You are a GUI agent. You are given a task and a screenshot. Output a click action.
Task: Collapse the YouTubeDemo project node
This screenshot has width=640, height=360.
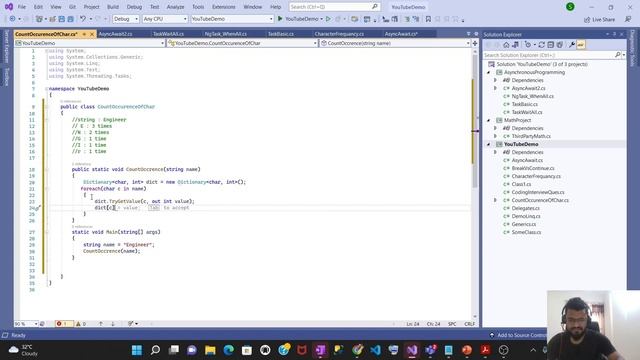tap(489, 144)
